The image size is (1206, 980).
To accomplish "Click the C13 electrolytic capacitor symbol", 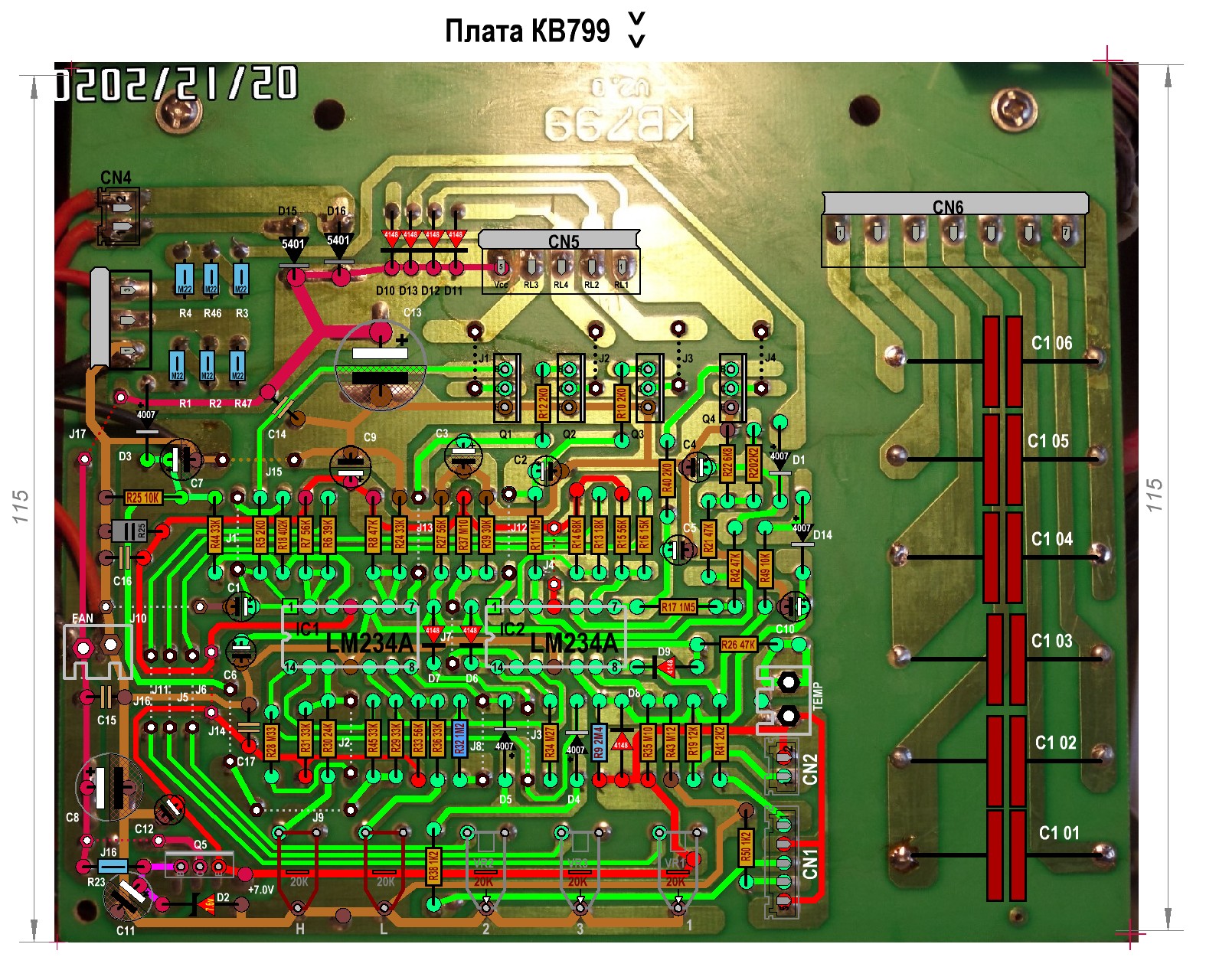I will click(380, 364).
